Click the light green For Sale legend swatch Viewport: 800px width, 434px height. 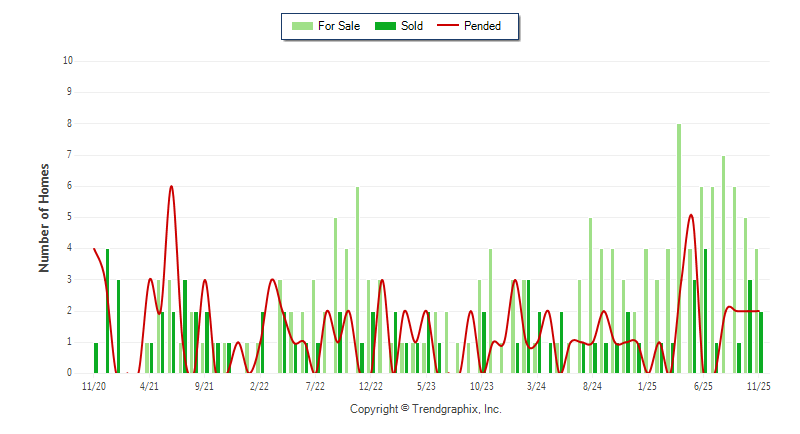pyautogui.click(x=300, y=26)
